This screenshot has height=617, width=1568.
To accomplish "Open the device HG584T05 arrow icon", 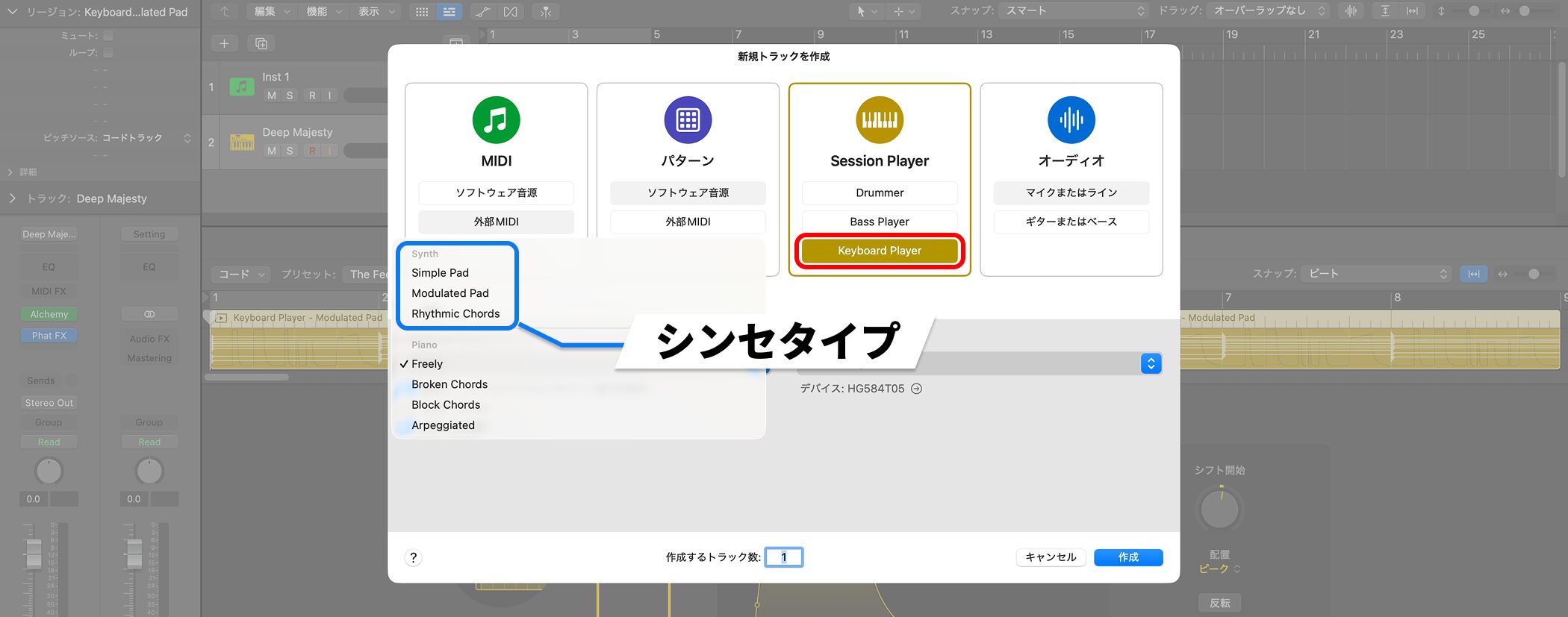I will pos(916,389).
